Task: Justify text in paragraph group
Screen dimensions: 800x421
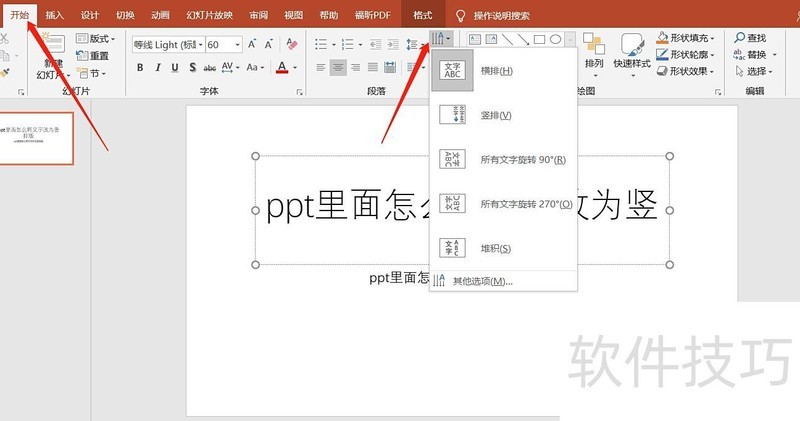Action: (373, 67)
